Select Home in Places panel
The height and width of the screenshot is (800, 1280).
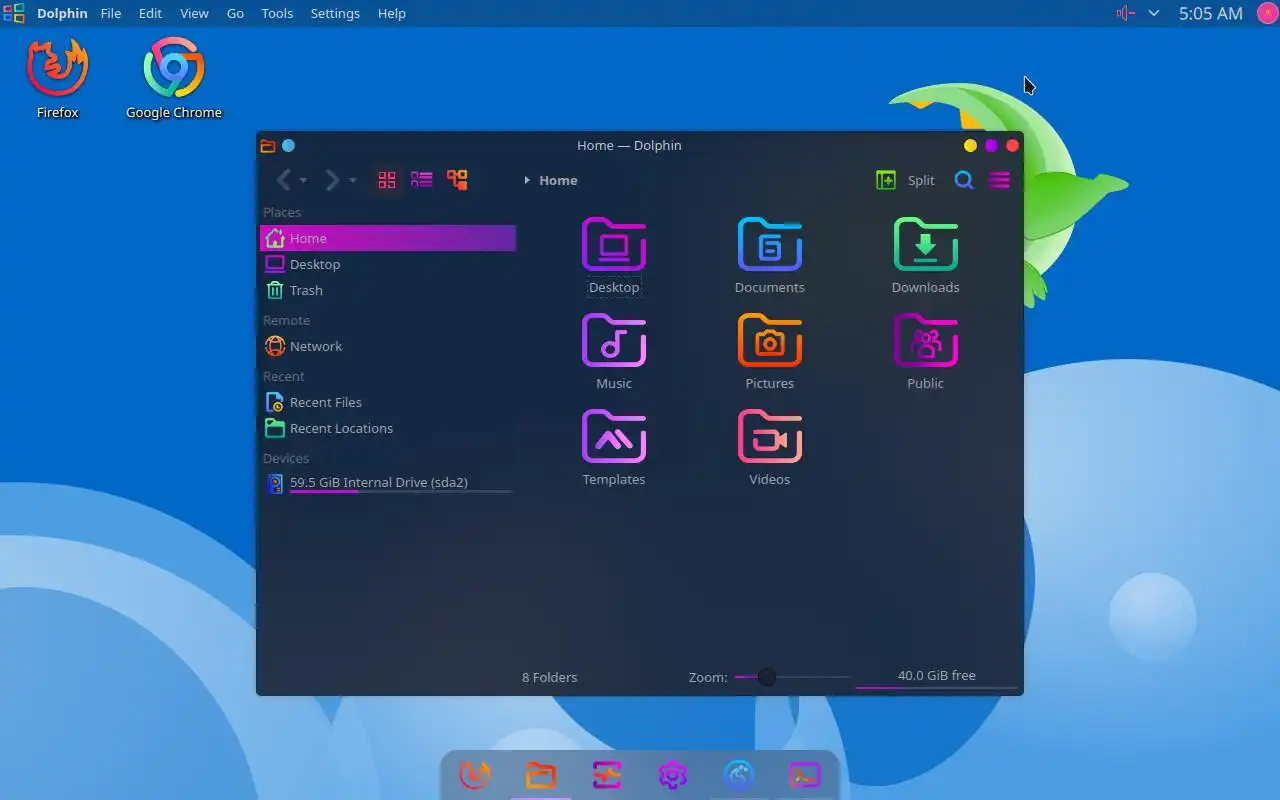(x=388, y=238)
